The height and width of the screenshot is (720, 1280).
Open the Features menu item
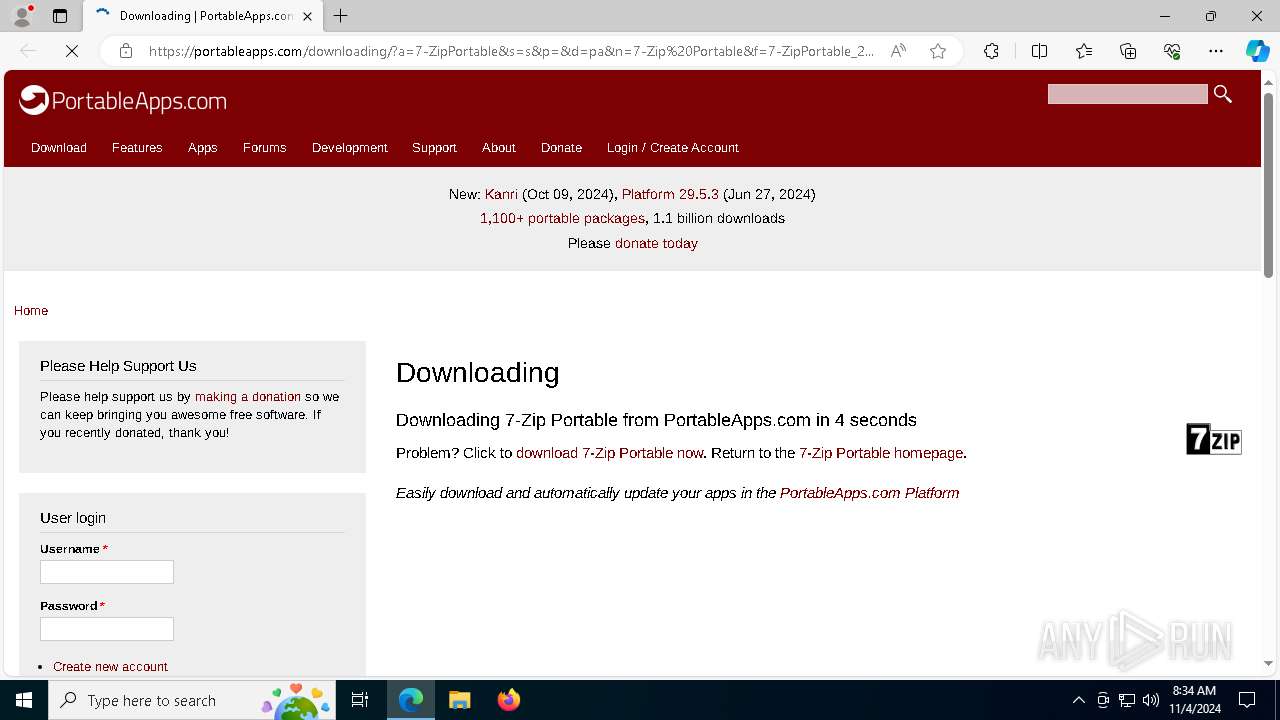[x=137, y=147]
